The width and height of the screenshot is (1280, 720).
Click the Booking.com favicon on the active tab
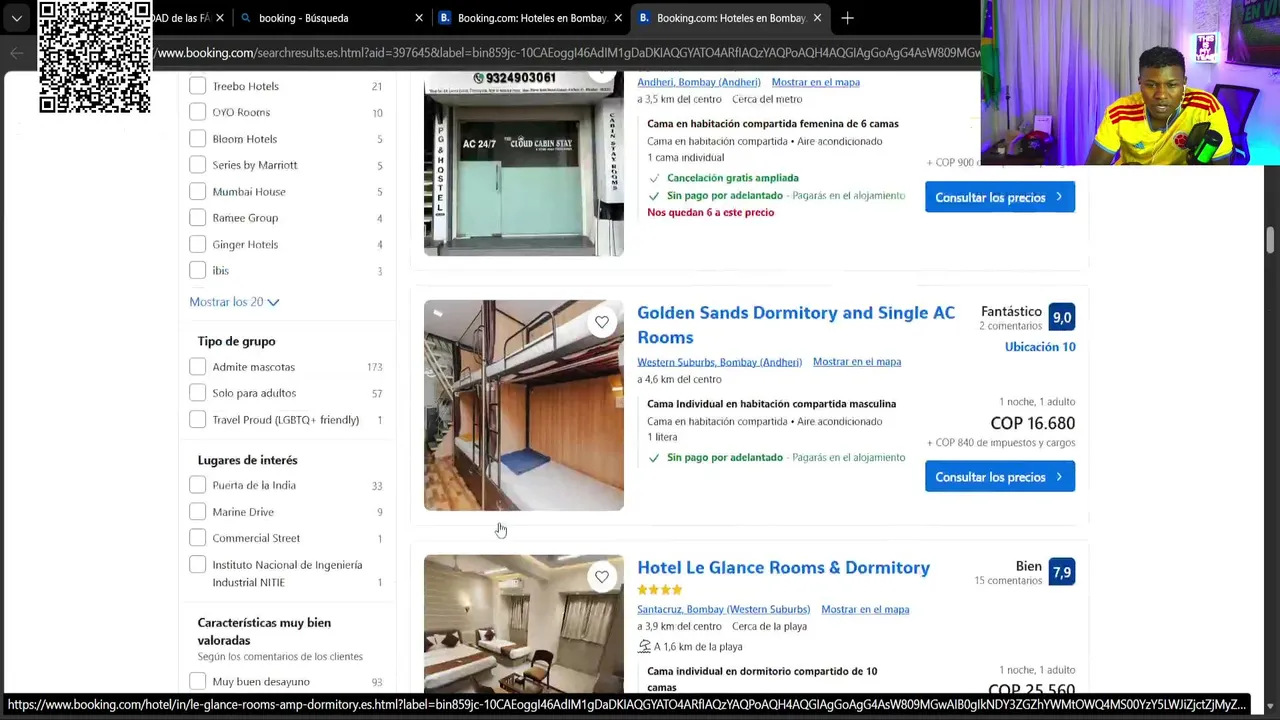tap(644, 18)
